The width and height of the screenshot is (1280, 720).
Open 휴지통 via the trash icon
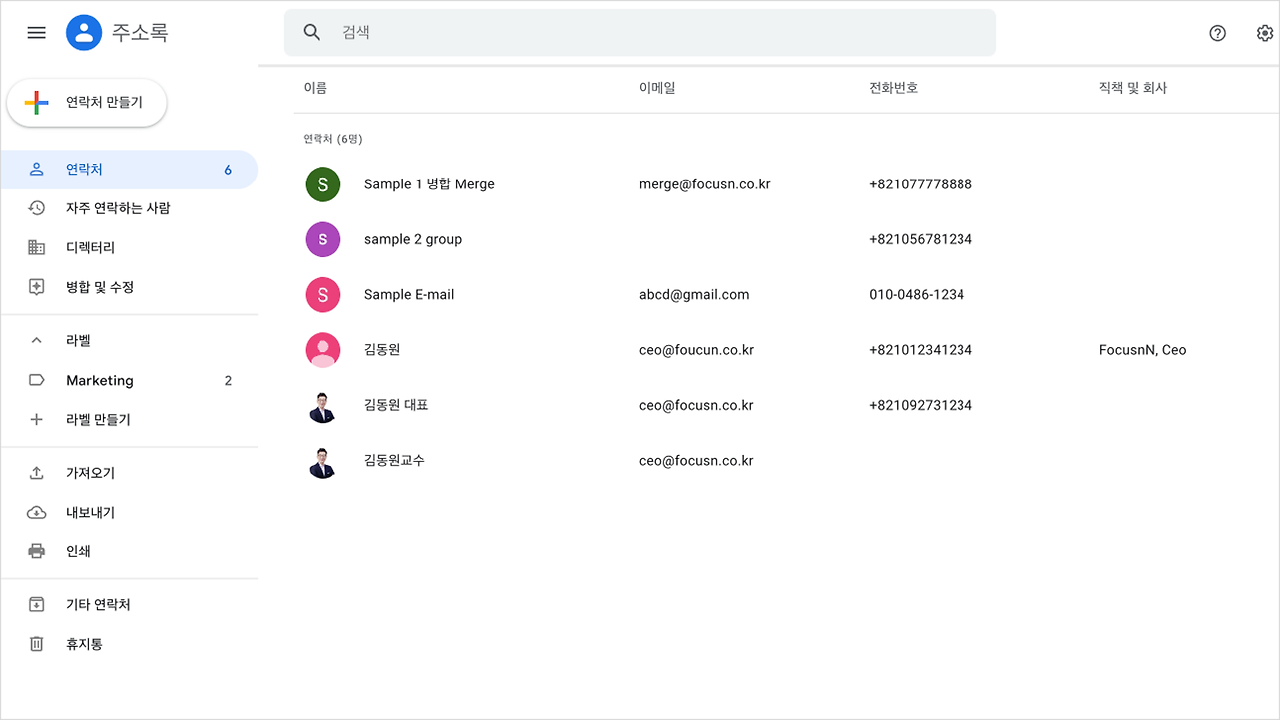(37, 644)
